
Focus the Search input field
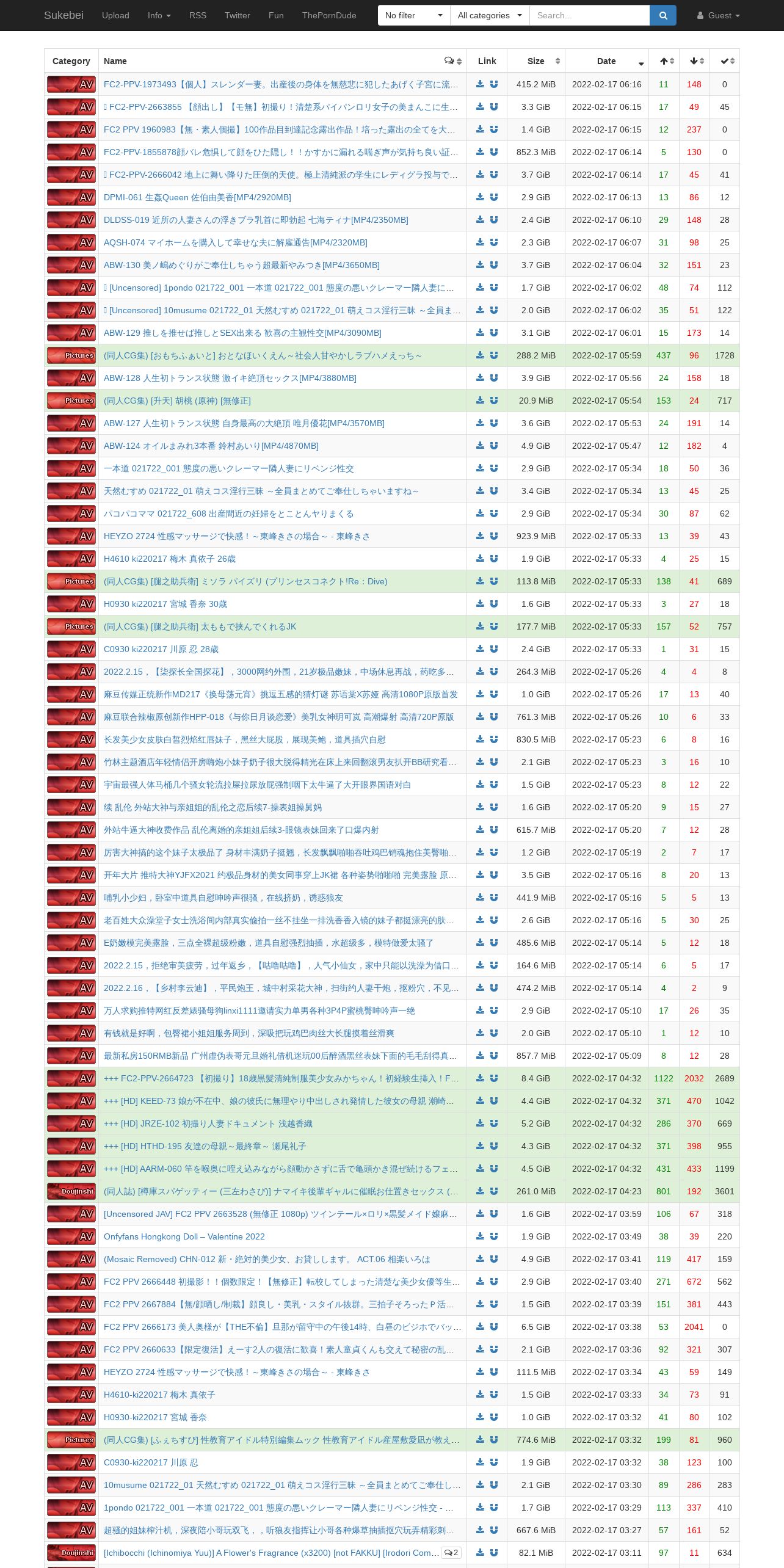click(x=589, y=15)
